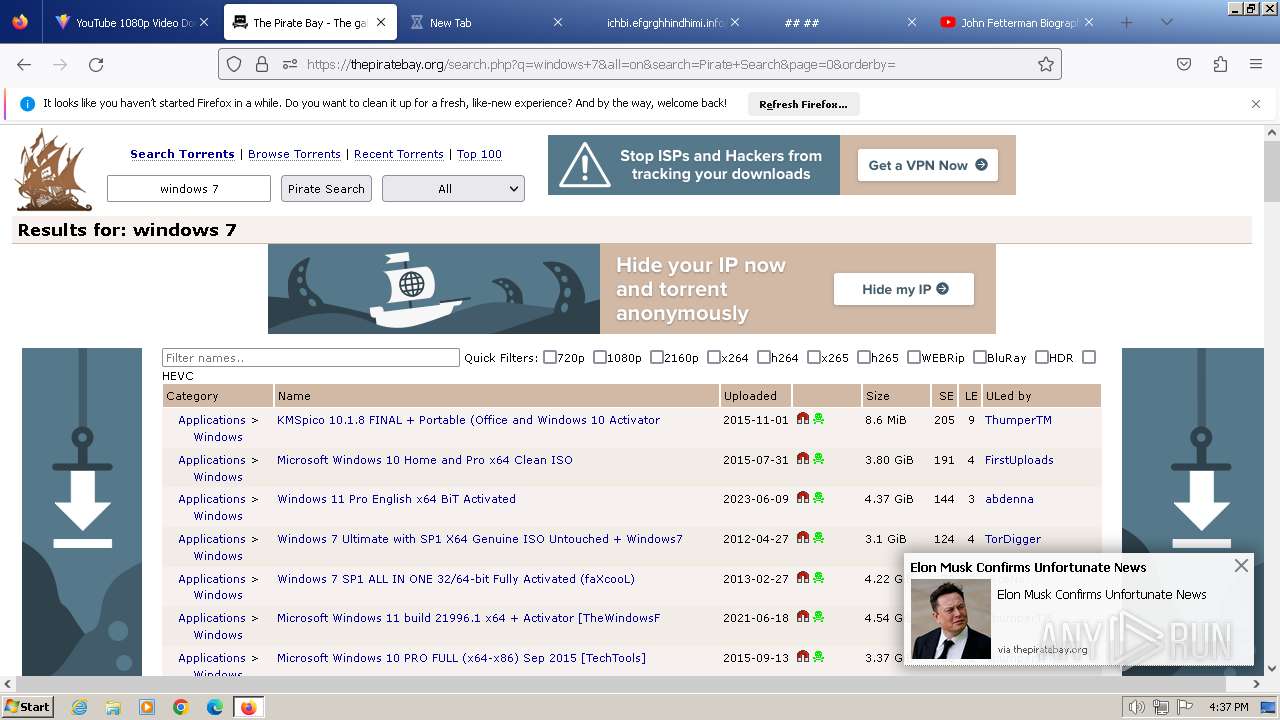Open the list all tabs chevron
The image size is (1280, 720).
1166,22
